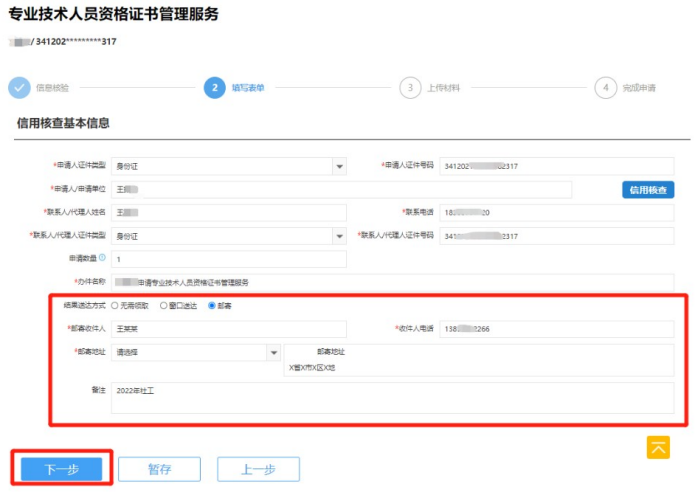The width and height of the screenshot is (700, 500).
Task: Go back with the 上一步 button
Action: coord(258,469)
